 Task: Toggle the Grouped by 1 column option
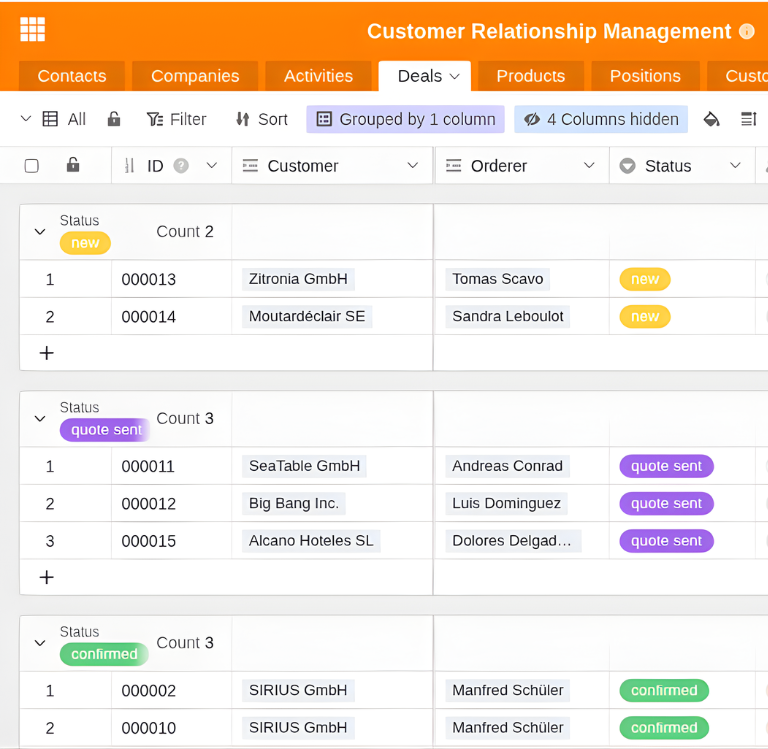pos(405,119)
